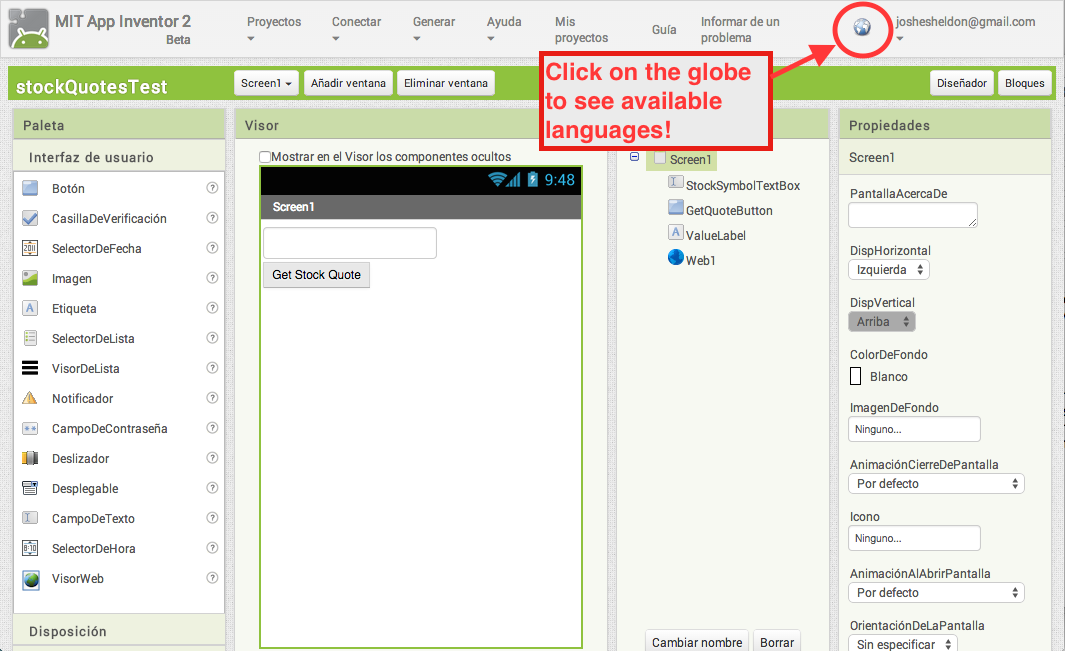
Task: Click the globe language icon
Action: [x=862, y=27]
